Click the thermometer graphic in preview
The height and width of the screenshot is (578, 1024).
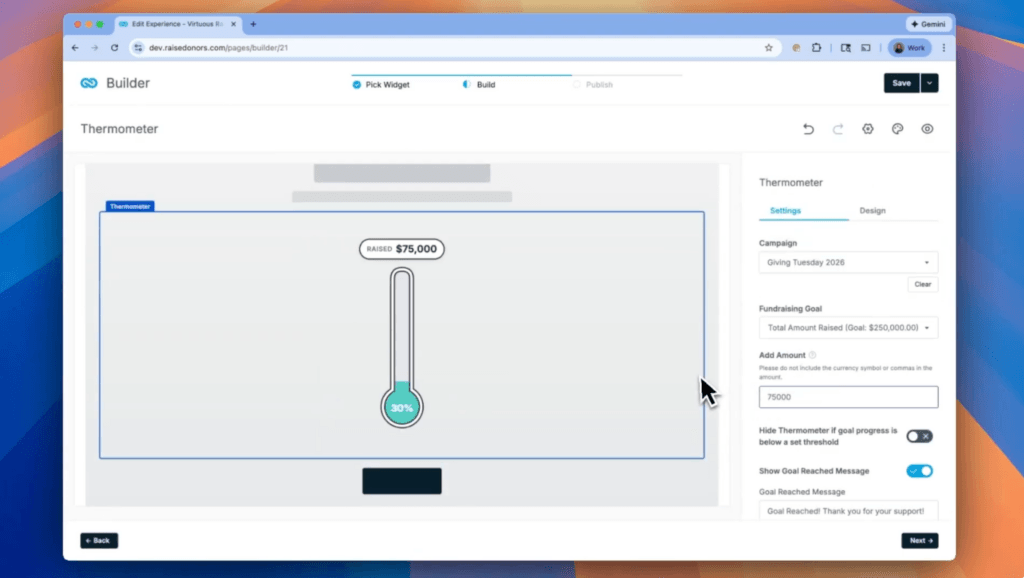(402, 348)
